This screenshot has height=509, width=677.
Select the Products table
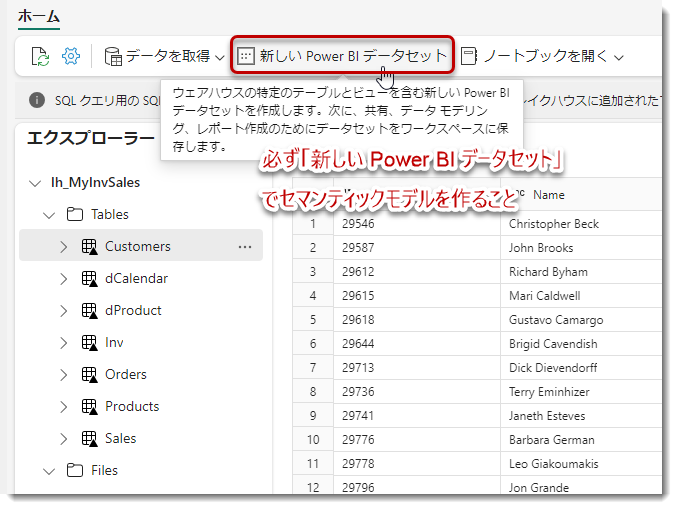tap(132, 406)
